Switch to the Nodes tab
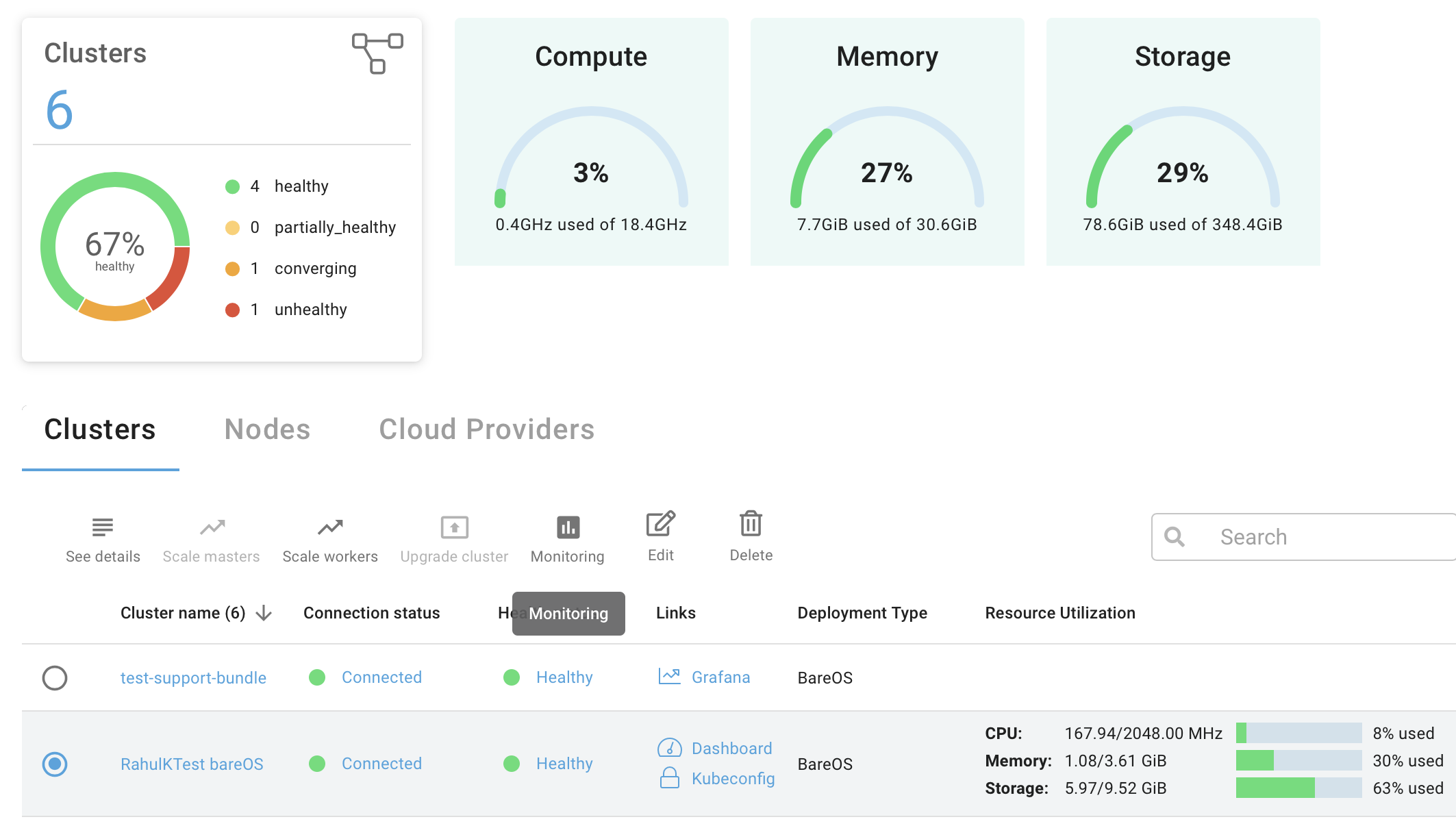 [267, 429]
